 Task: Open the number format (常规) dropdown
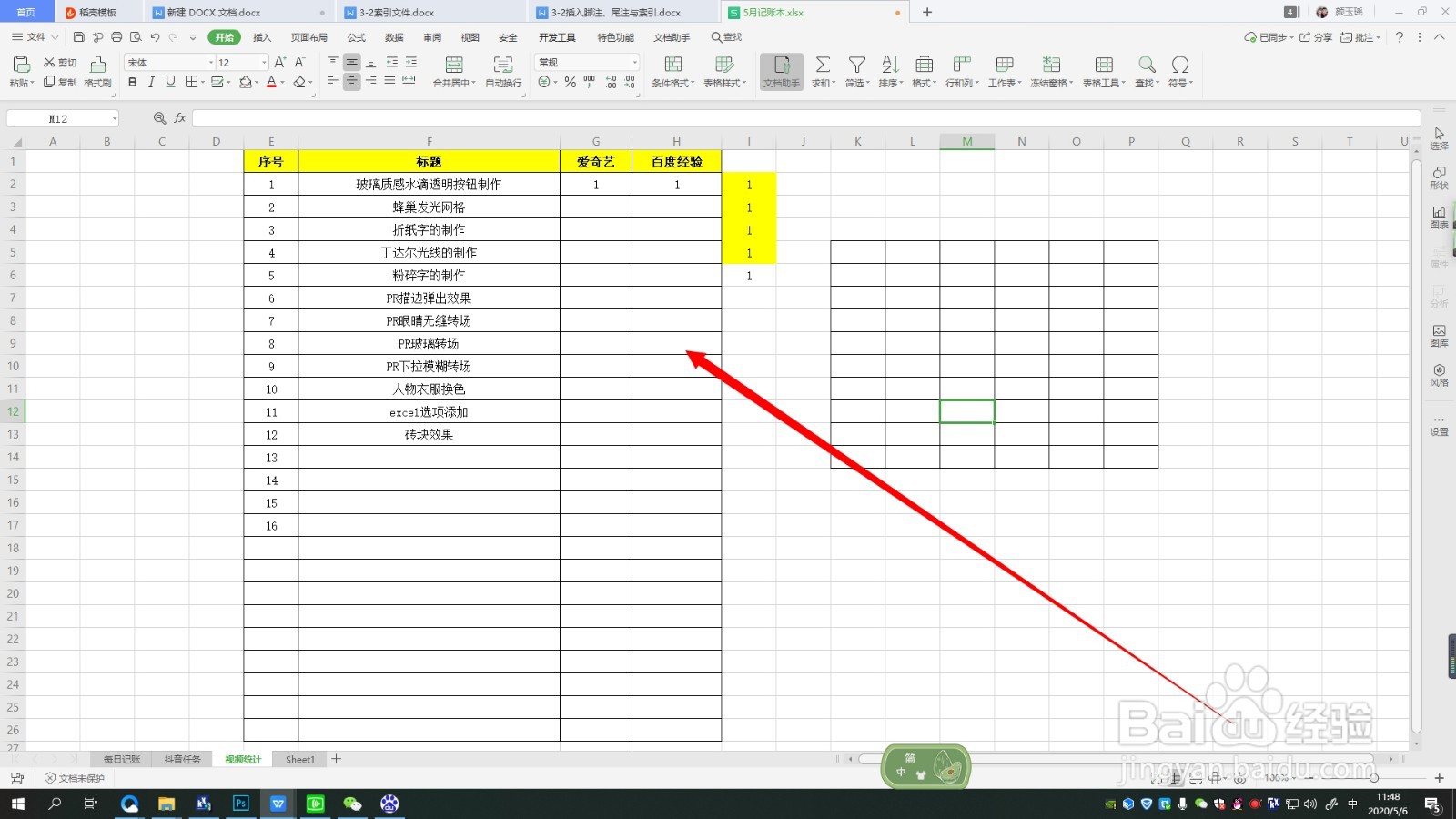pyautogui.click(x=634, y=63)
